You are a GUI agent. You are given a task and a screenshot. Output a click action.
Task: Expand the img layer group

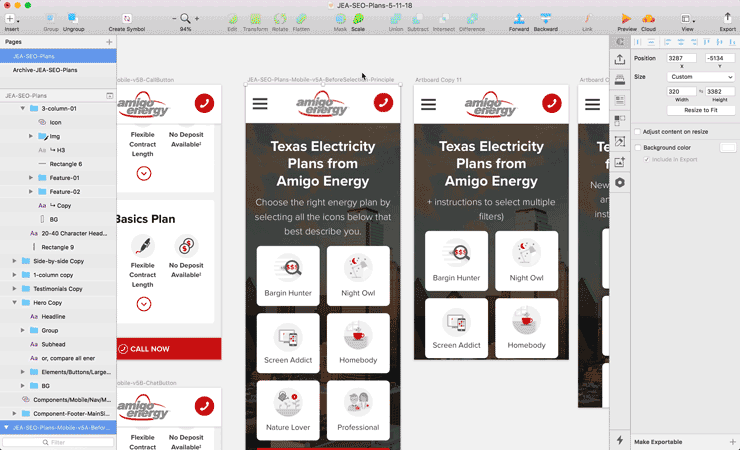31,136
